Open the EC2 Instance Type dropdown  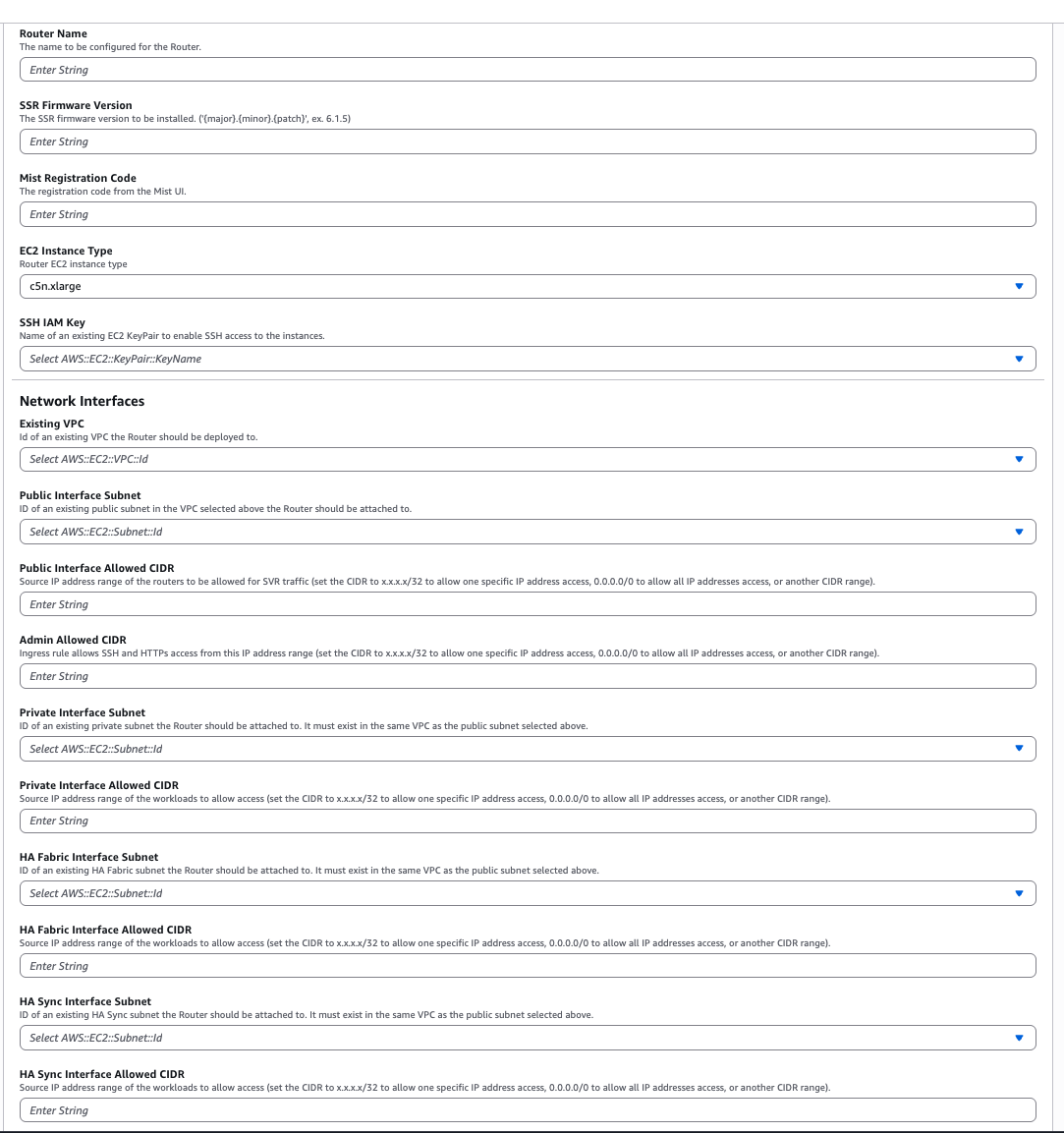pos(528,286)
